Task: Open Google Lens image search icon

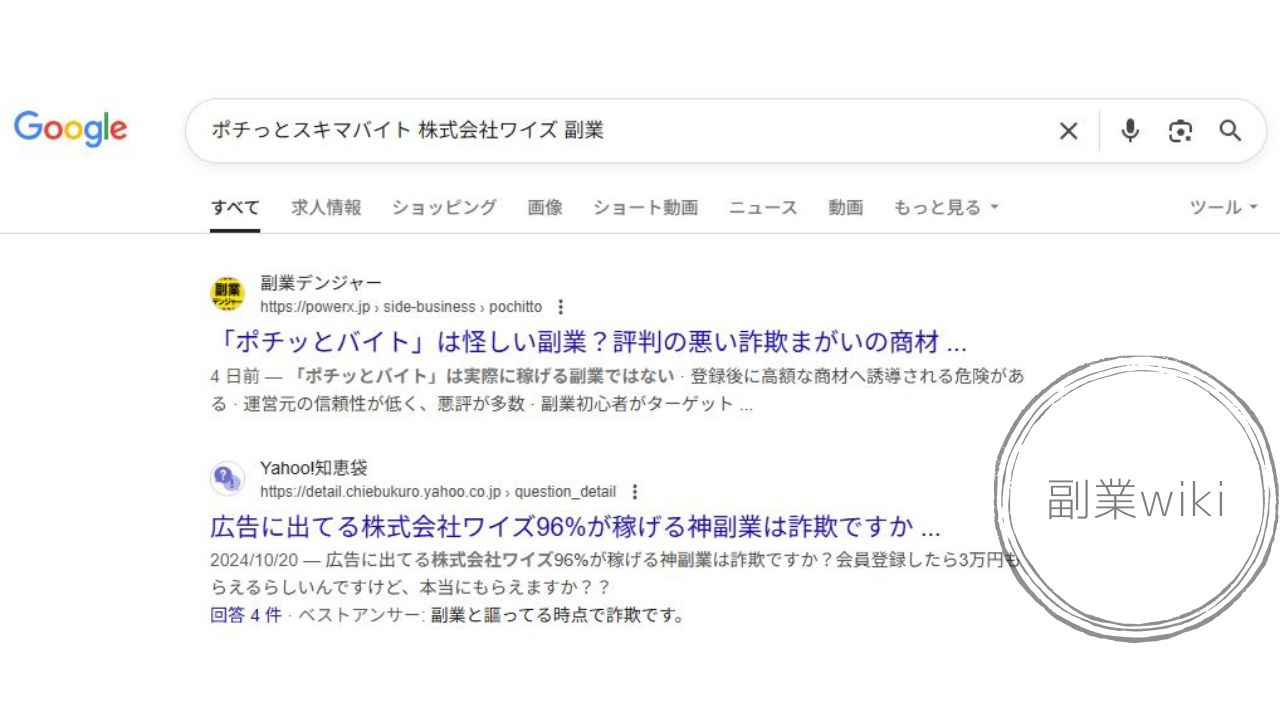Action: (x=1181, y=131)
